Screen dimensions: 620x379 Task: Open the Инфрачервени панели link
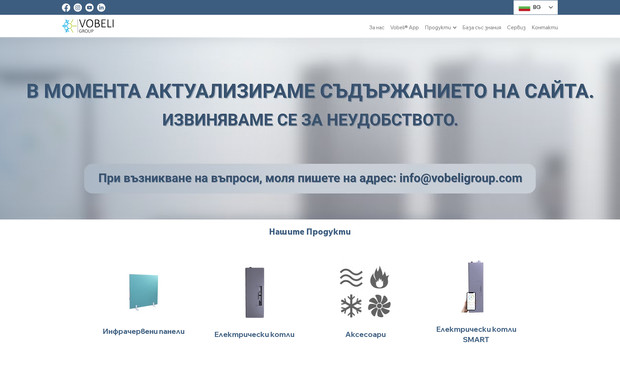click(x=144, y=332)
